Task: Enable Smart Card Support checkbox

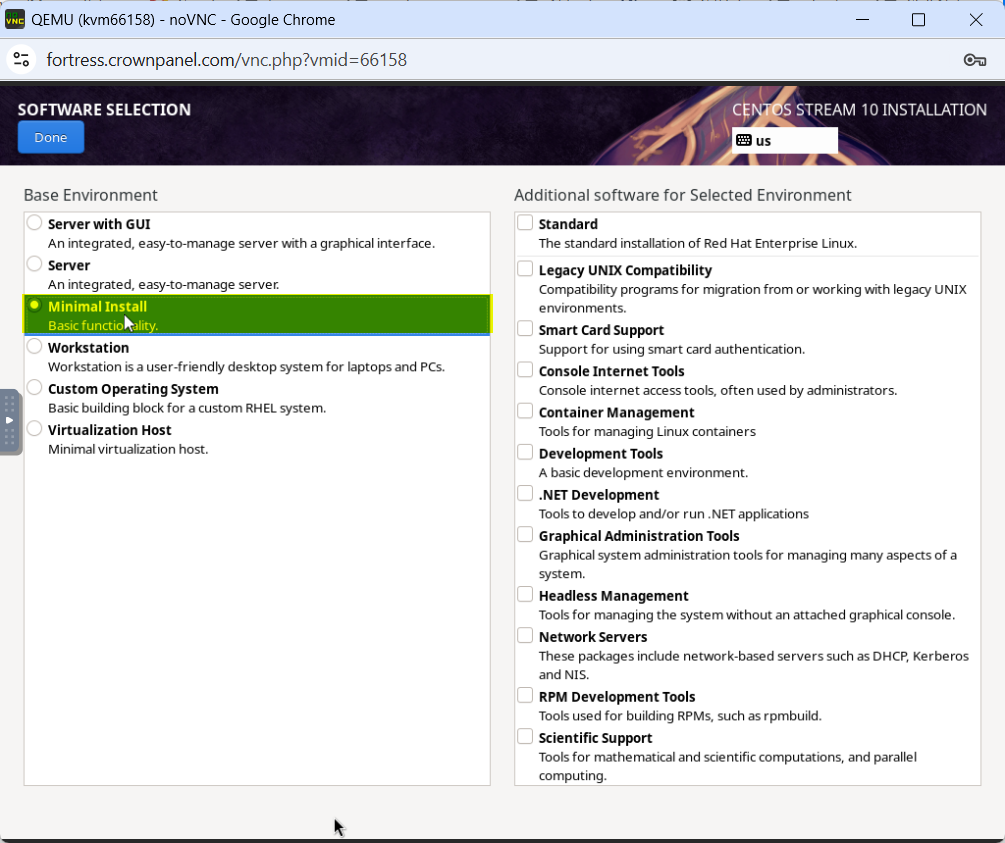Action: pos(525,329)
